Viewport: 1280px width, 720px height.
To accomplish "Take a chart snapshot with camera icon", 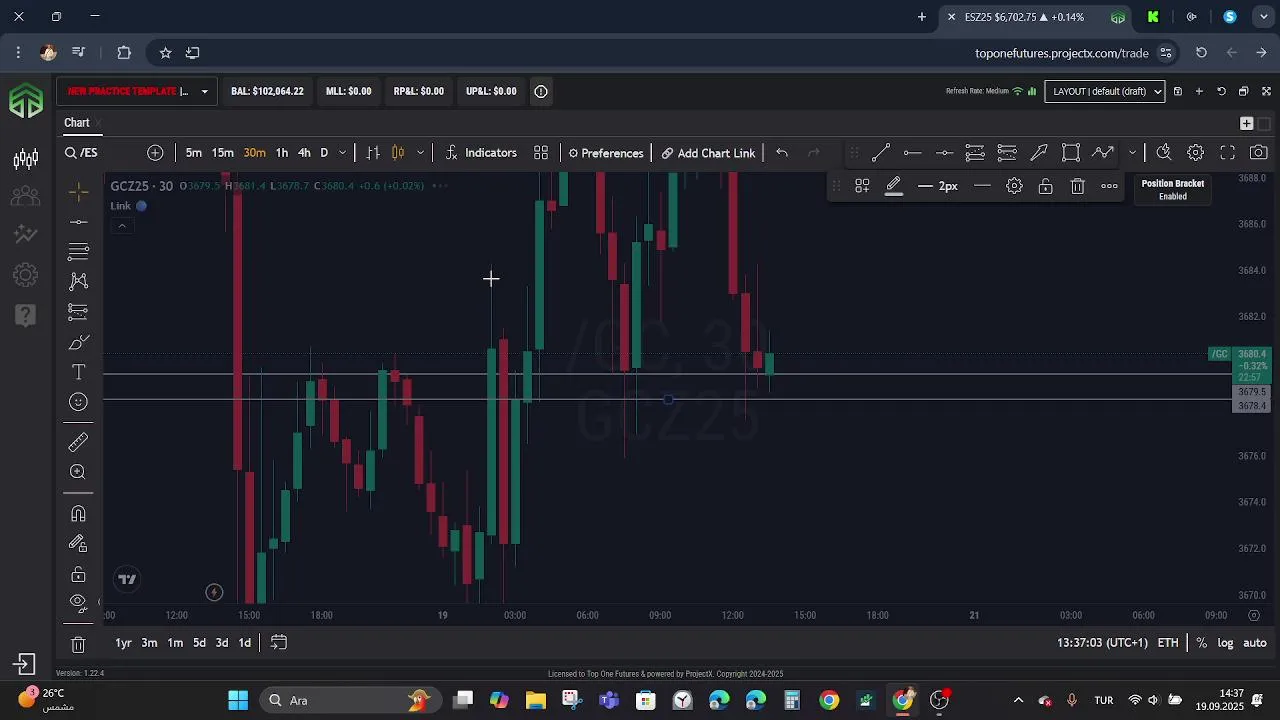I will [x=1259, y=153].
